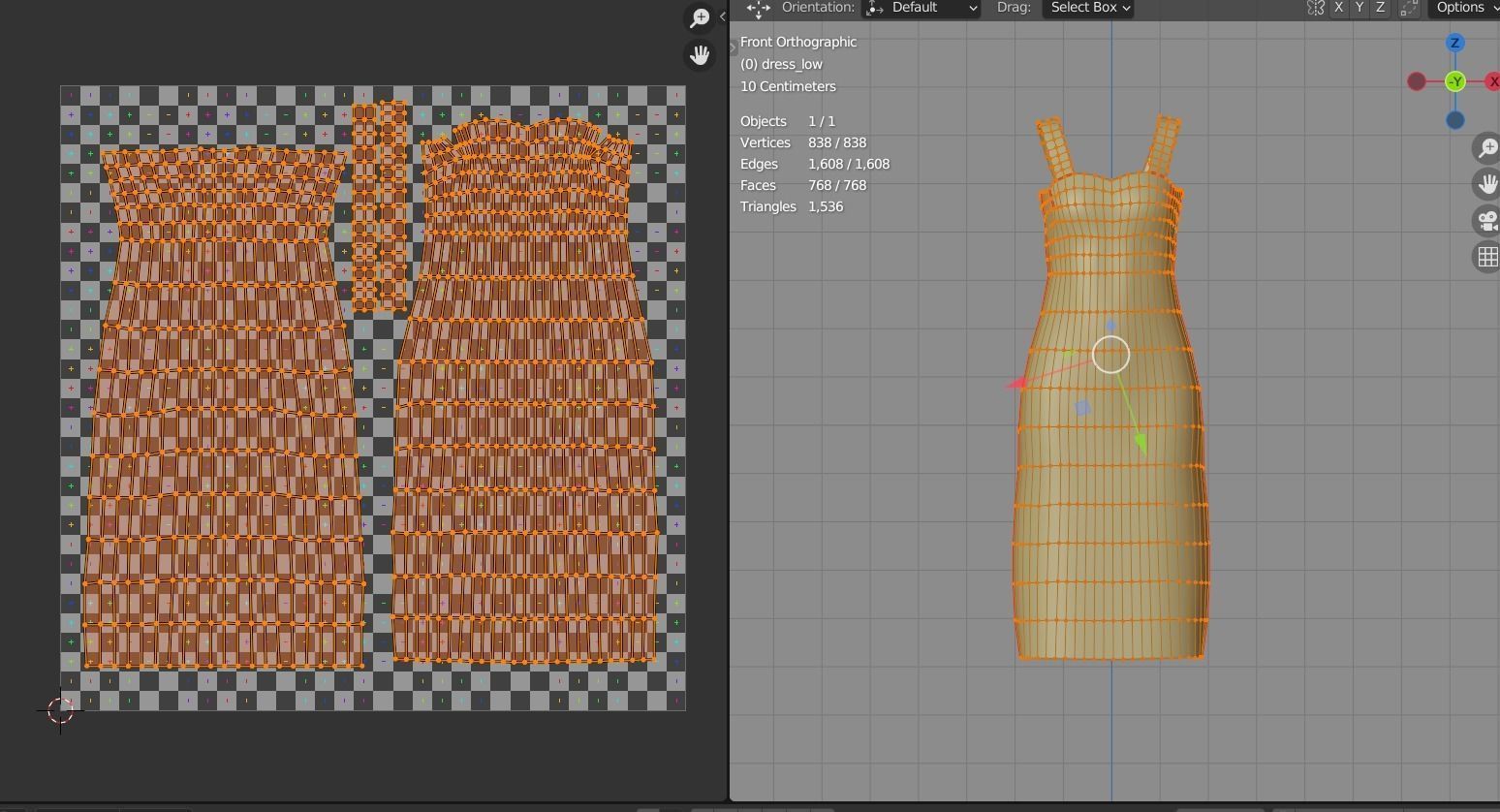The image size is (1500, 812).
Task: Toggle Y axis mirror
Action: (x=1359, y=8)
